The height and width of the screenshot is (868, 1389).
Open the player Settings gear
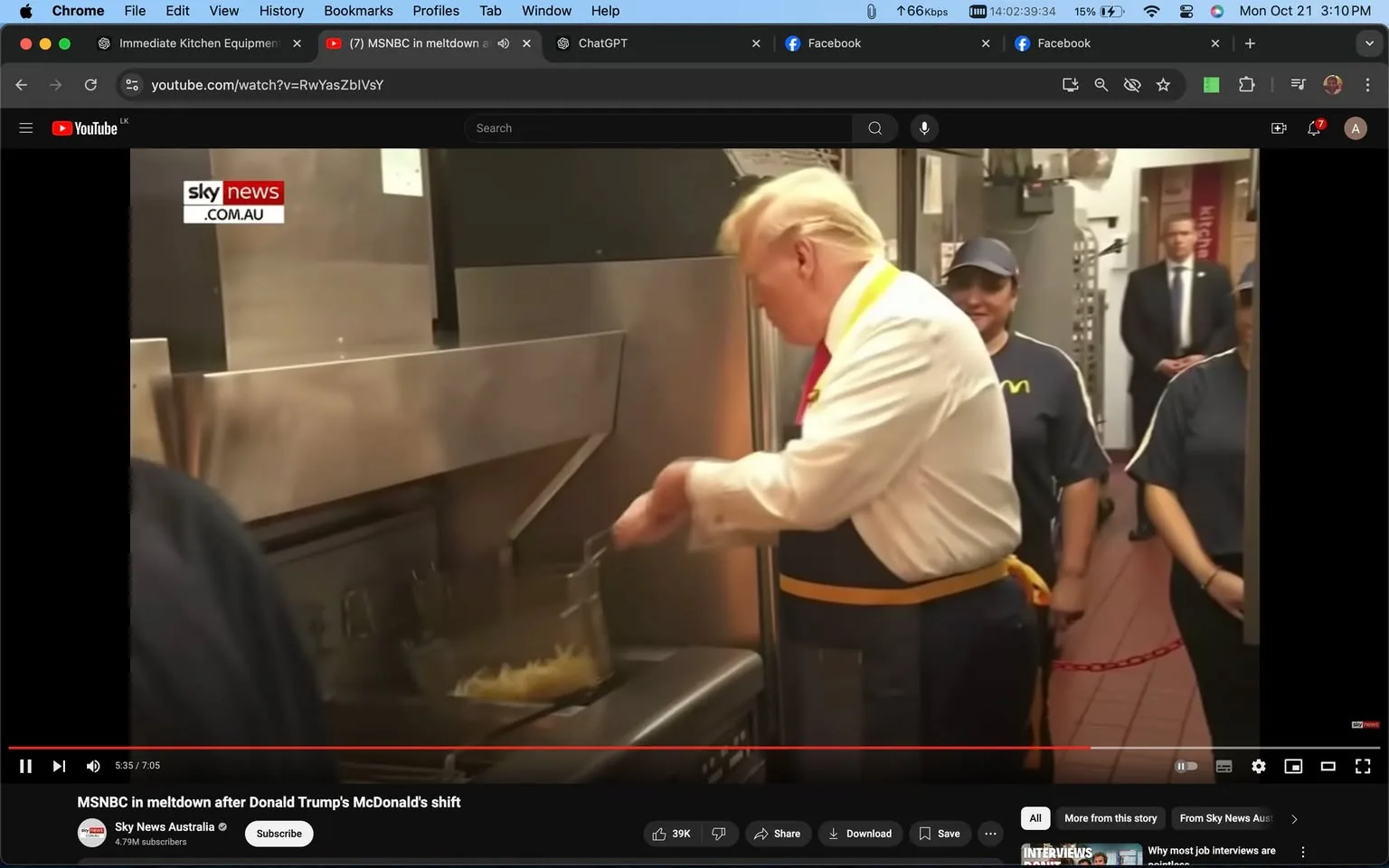click(1258, 766)
